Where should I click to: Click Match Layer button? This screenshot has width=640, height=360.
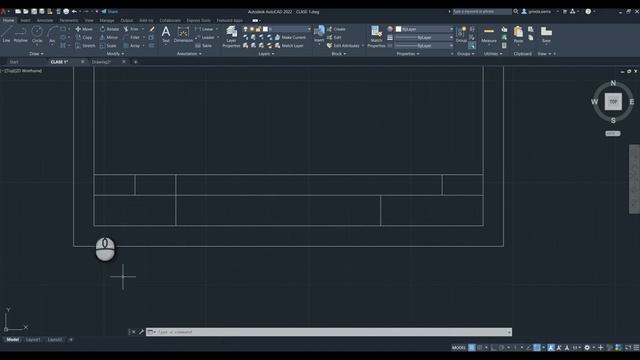pyautogui.click(x=289, y=46)
